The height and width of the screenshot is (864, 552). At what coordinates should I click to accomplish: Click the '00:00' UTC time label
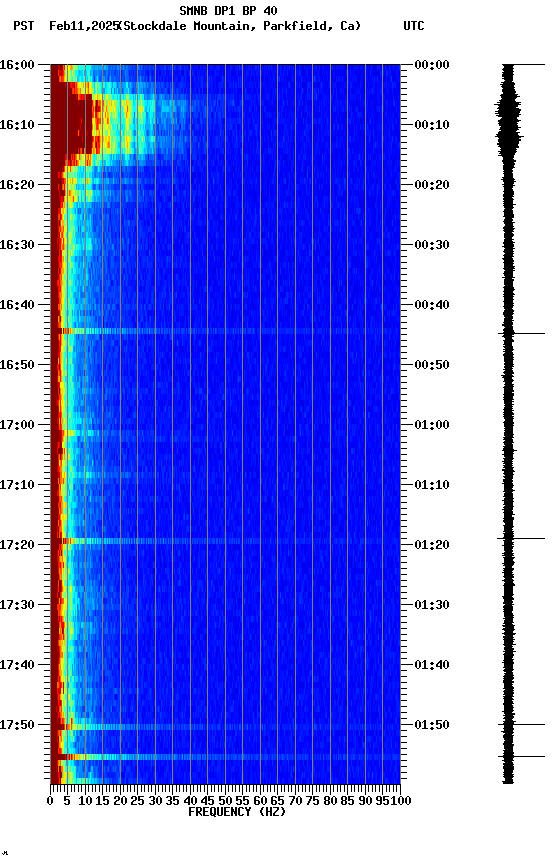(432, 65)
